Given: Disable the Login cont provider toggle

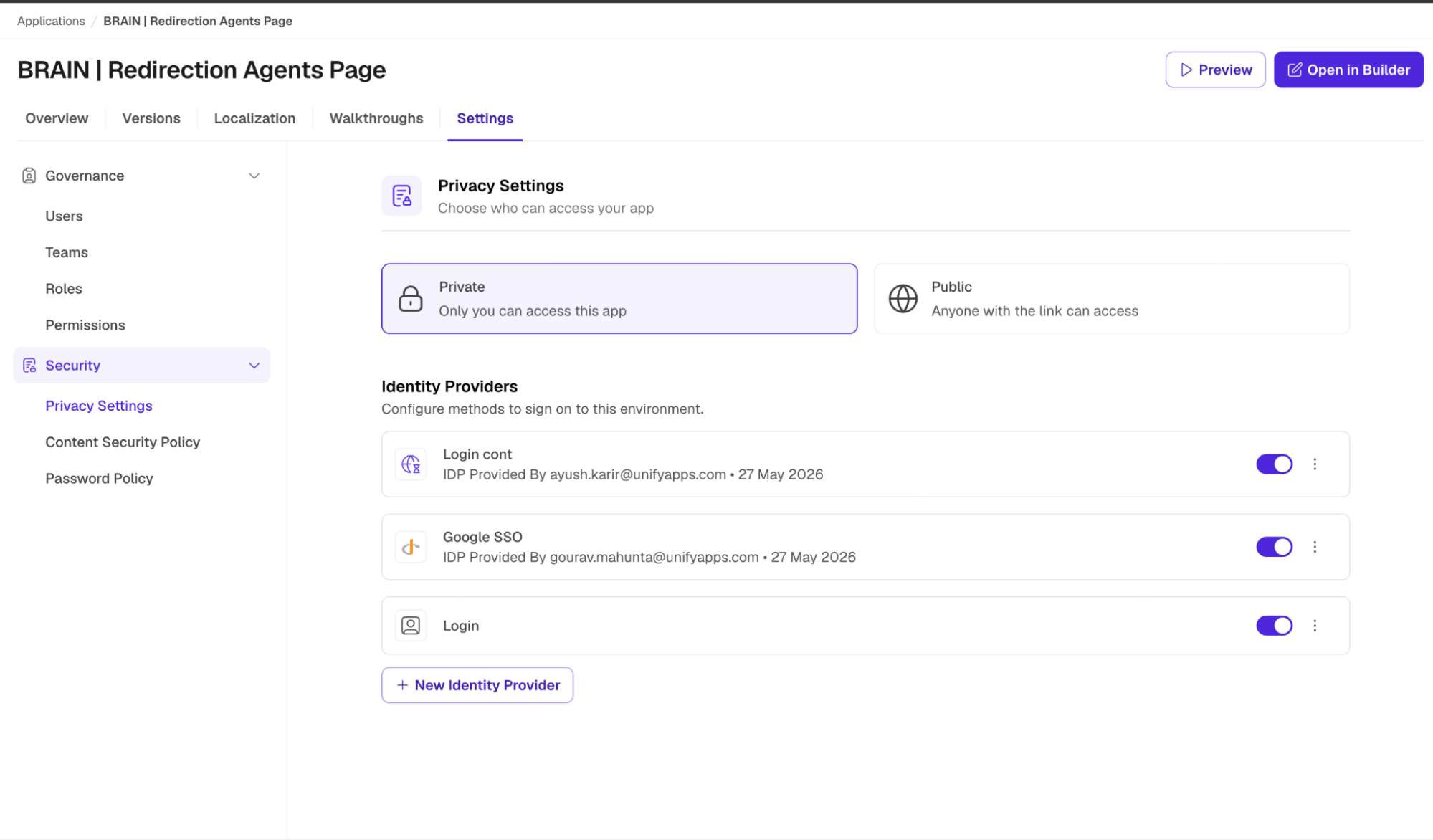Looking at the screenshot, I should [x=1274, y=464].
